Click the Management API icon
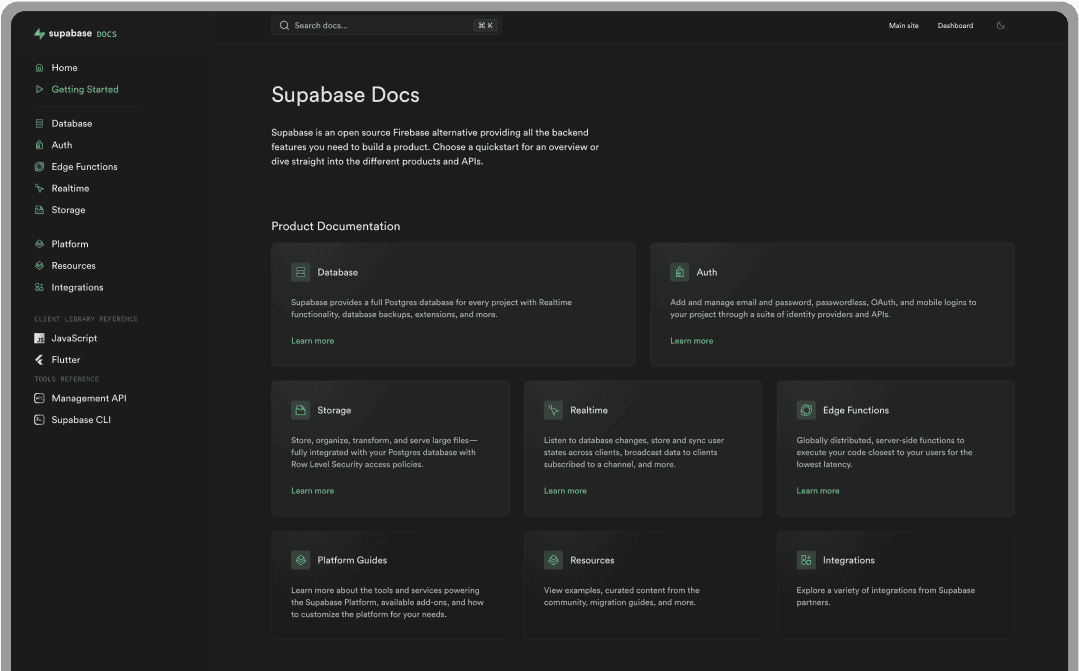This screenshot has width=1079, height=671. (39, 398)
